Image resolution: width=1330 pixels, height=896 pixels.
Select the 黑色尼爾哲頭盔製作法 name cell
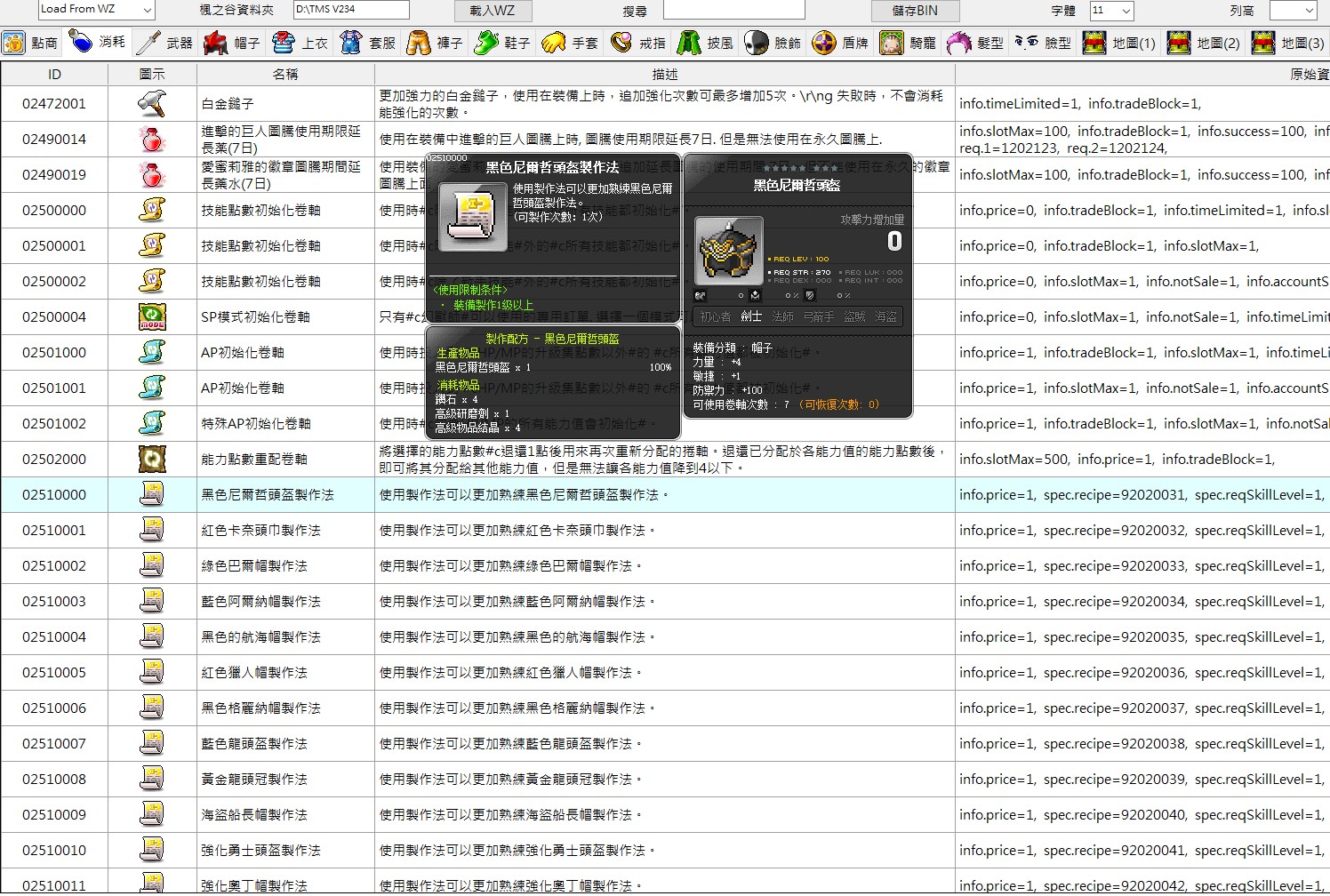pyautogui.click(x=285, y=495)
